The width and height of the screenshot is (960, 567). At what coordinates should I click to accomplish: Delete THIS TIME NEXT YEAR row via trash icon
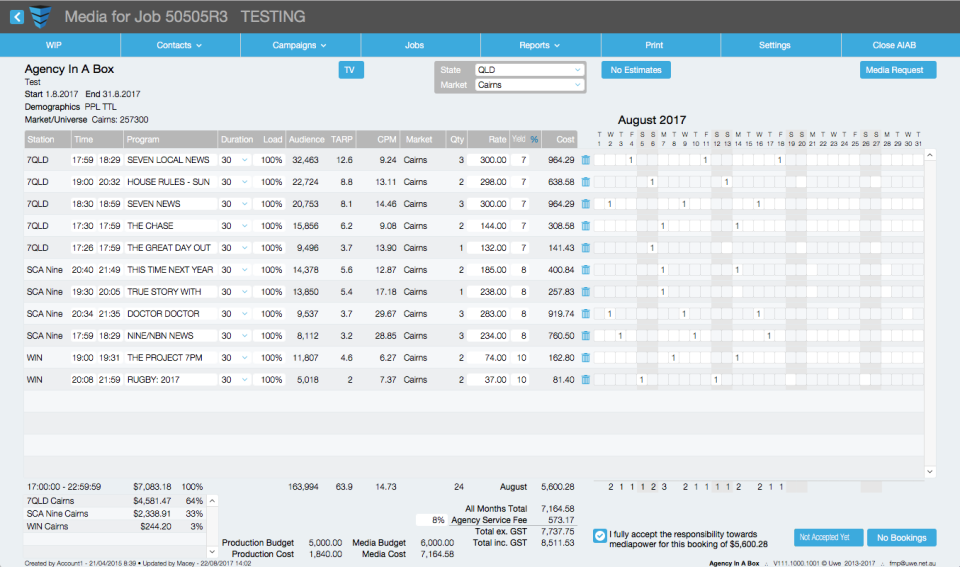coord(585,270)
